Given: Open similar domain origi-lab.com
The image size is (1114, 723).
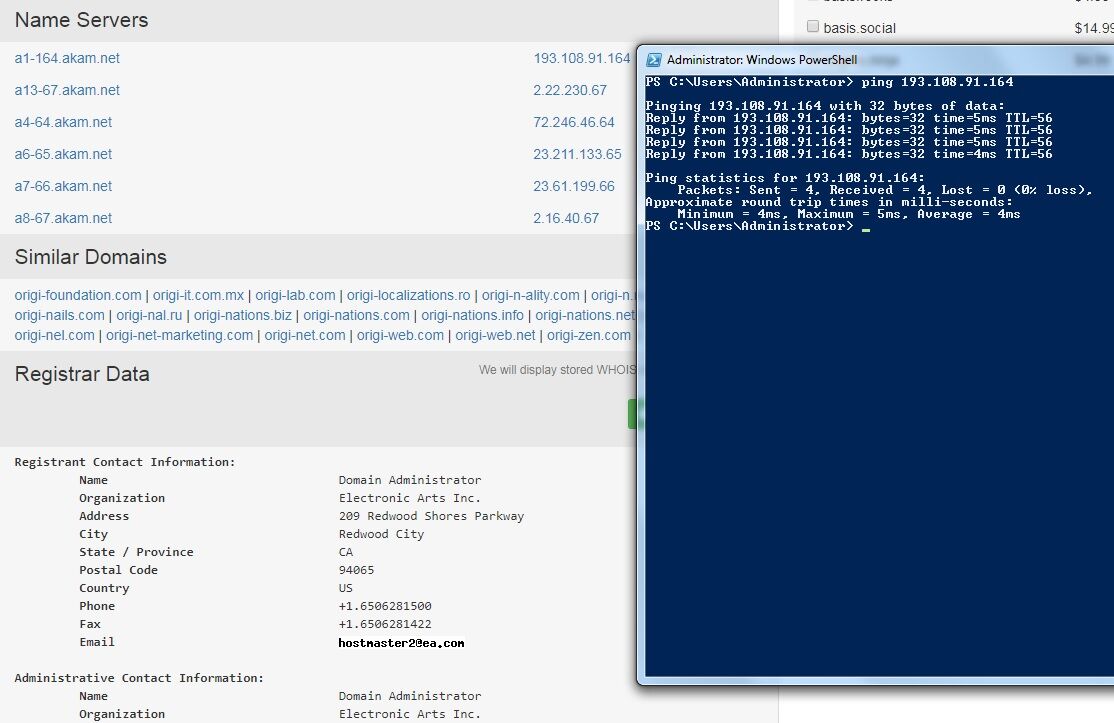Looking at the screenshot, I should (x=295, y=295).
